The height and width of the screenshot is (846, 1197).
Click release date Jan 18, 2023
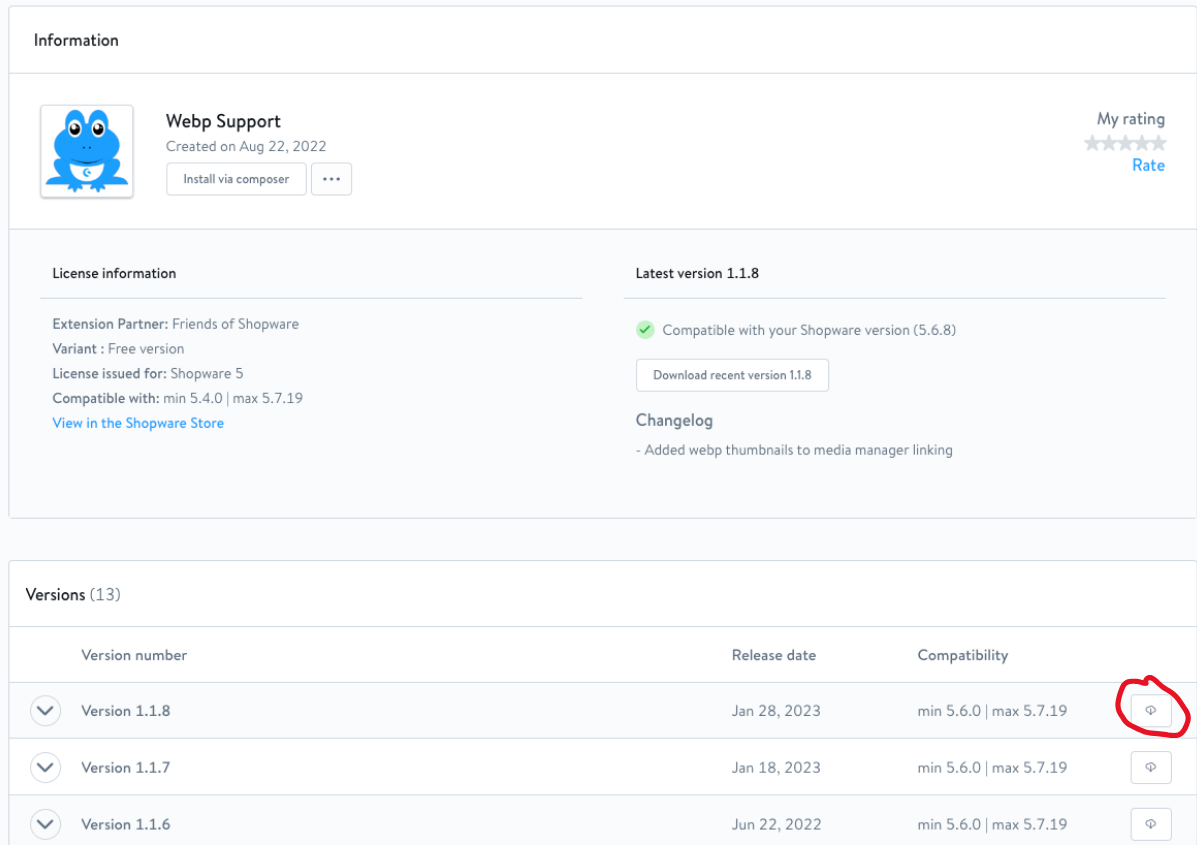point(776,767)
